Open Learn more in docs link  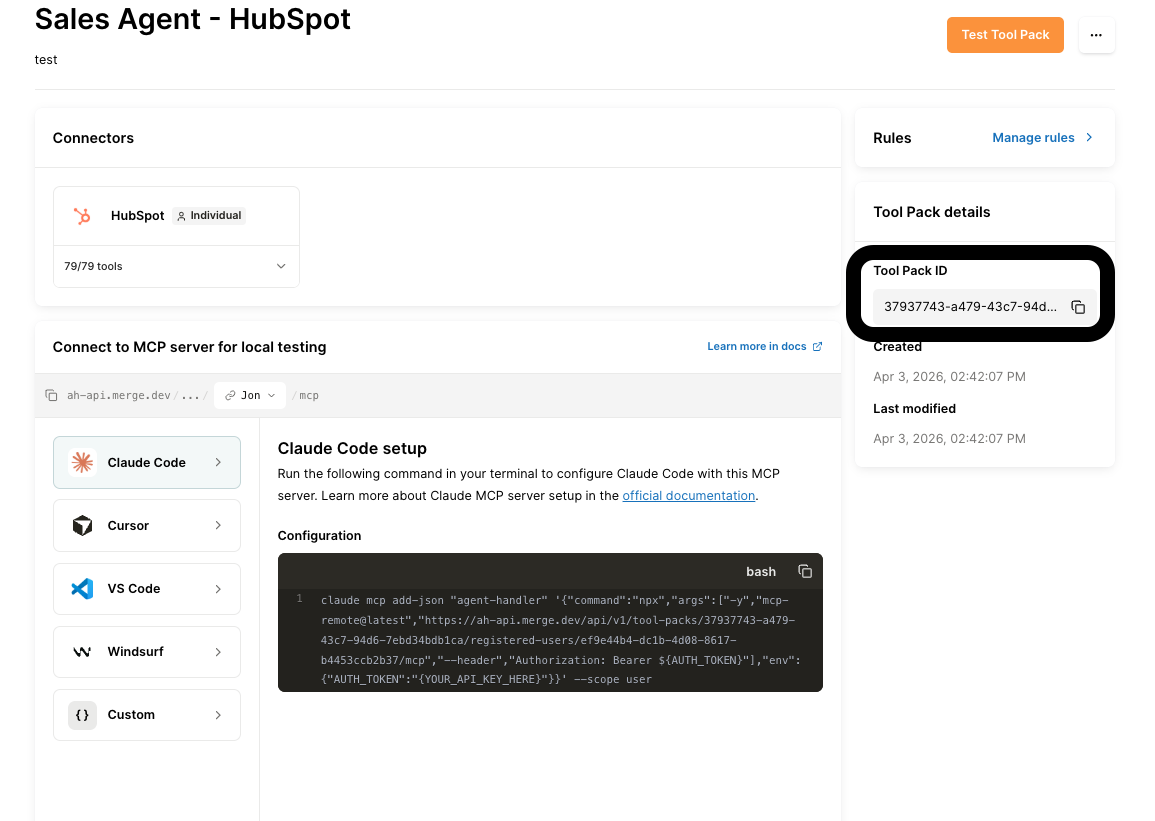[x=756, y=347]
